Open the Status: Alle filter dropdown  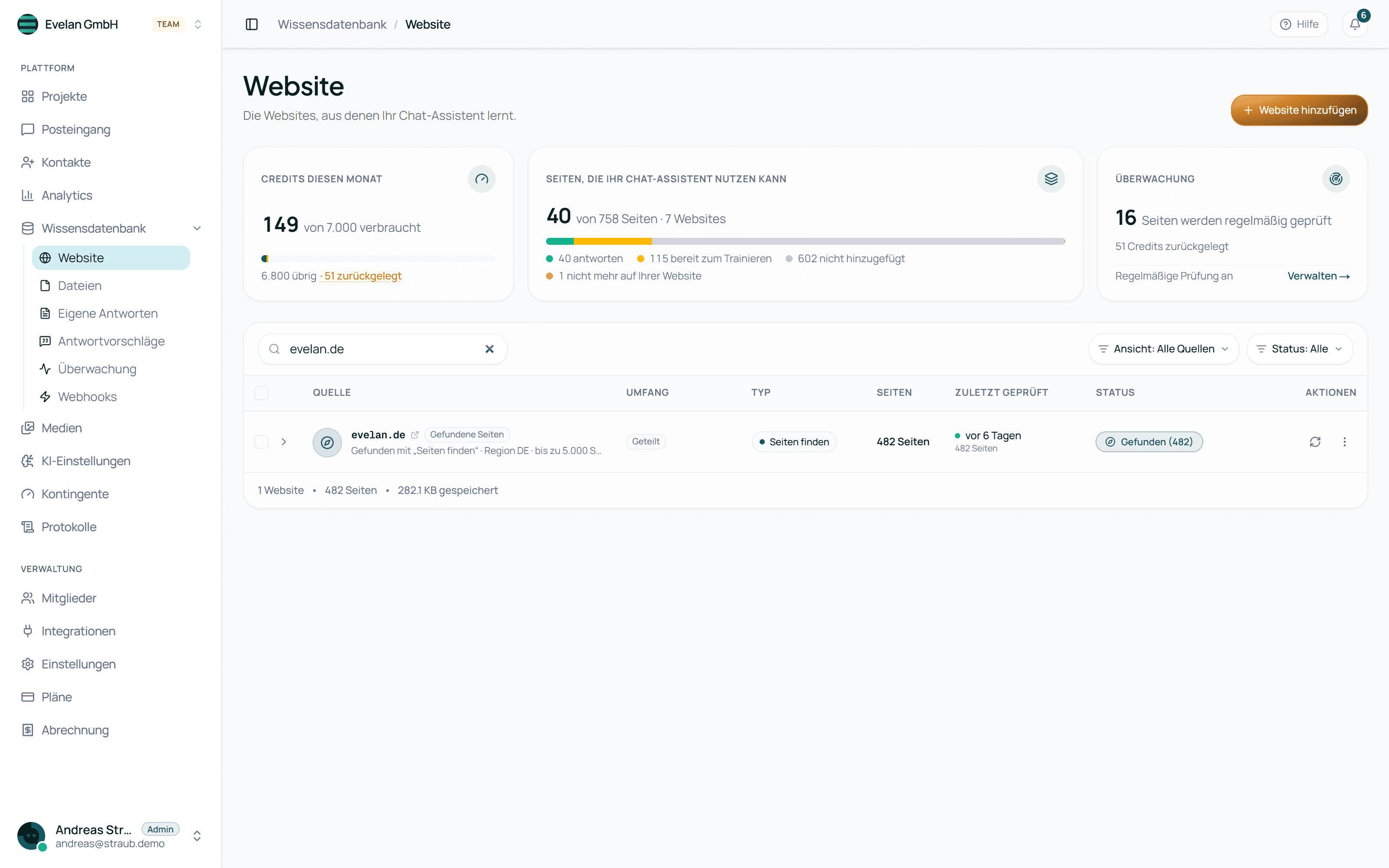pyautogui.click(x=1300, y=349)
